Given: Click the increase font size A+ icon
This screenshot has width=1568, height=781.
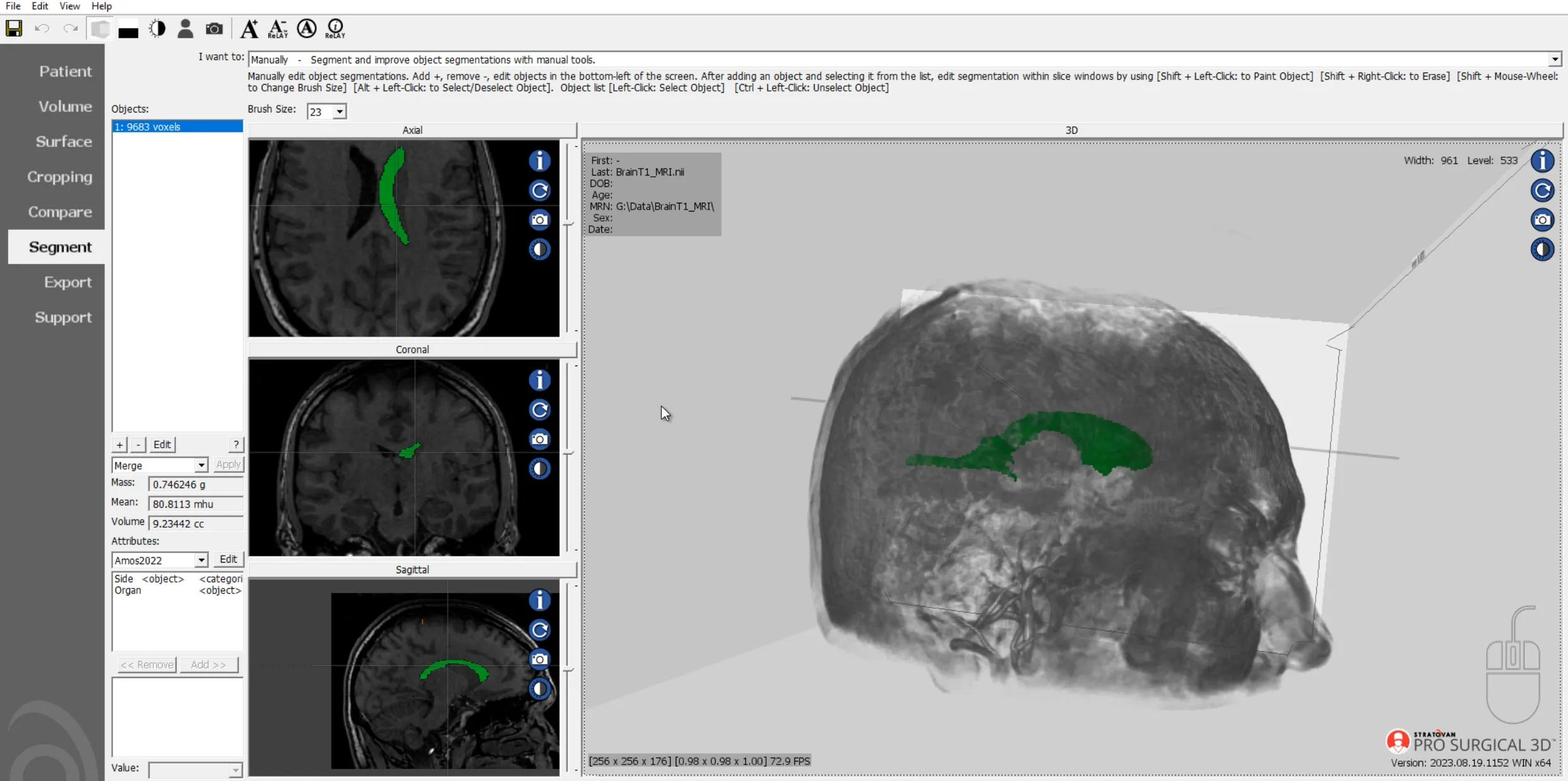Looking at the screenshot, I should [249, 28].
